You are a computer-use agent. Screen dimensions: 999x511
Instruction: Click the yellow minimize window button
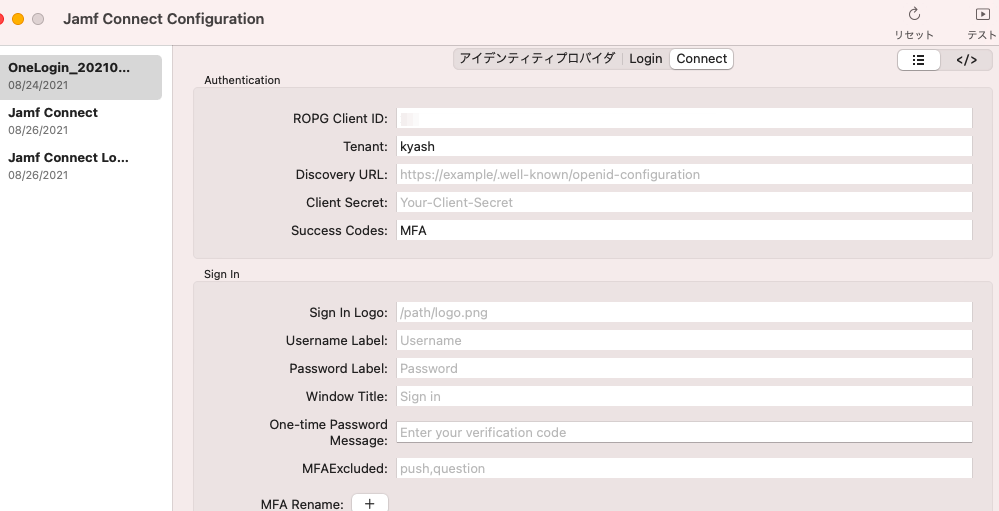pos(18,19)
